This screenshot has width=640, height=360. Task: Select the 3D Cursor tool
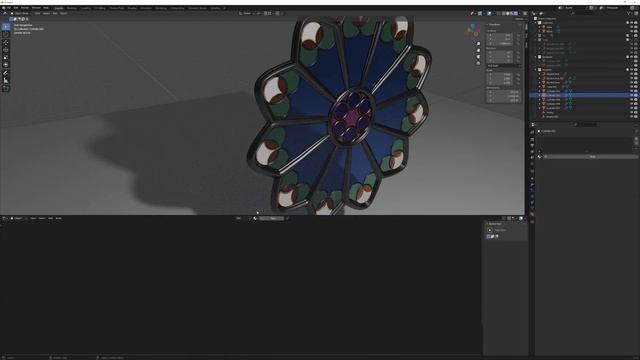pyautogui.click(x=6, y=35)
